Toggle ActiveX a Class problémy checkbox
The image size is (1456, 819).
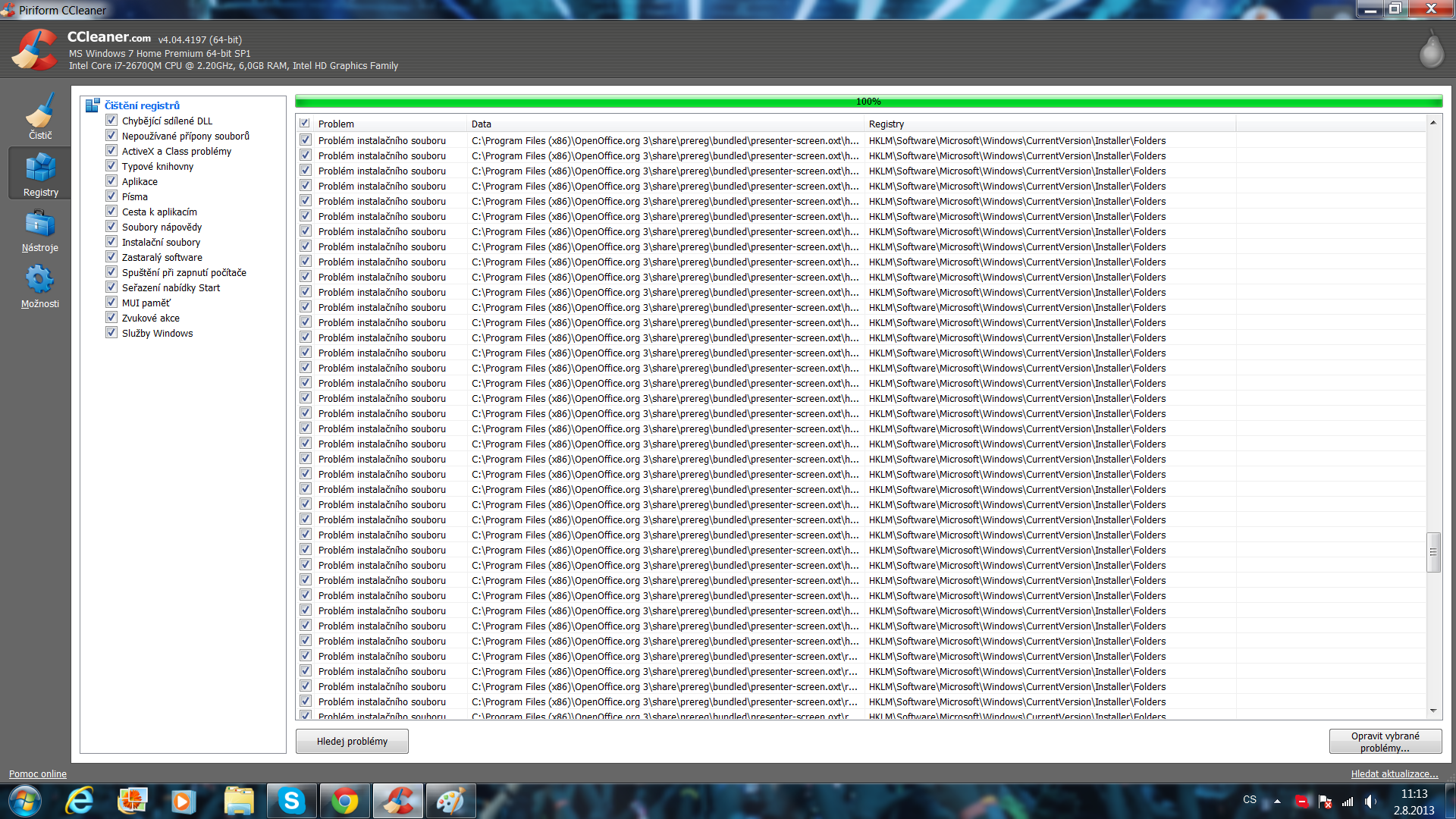coord(111,151)
